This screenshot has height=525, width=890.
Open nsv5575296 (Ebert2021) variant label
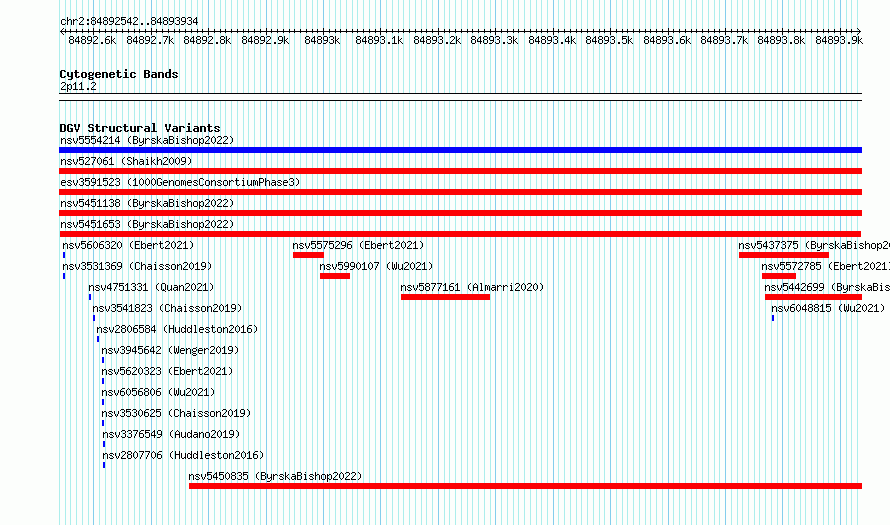(x=358, y=245)
